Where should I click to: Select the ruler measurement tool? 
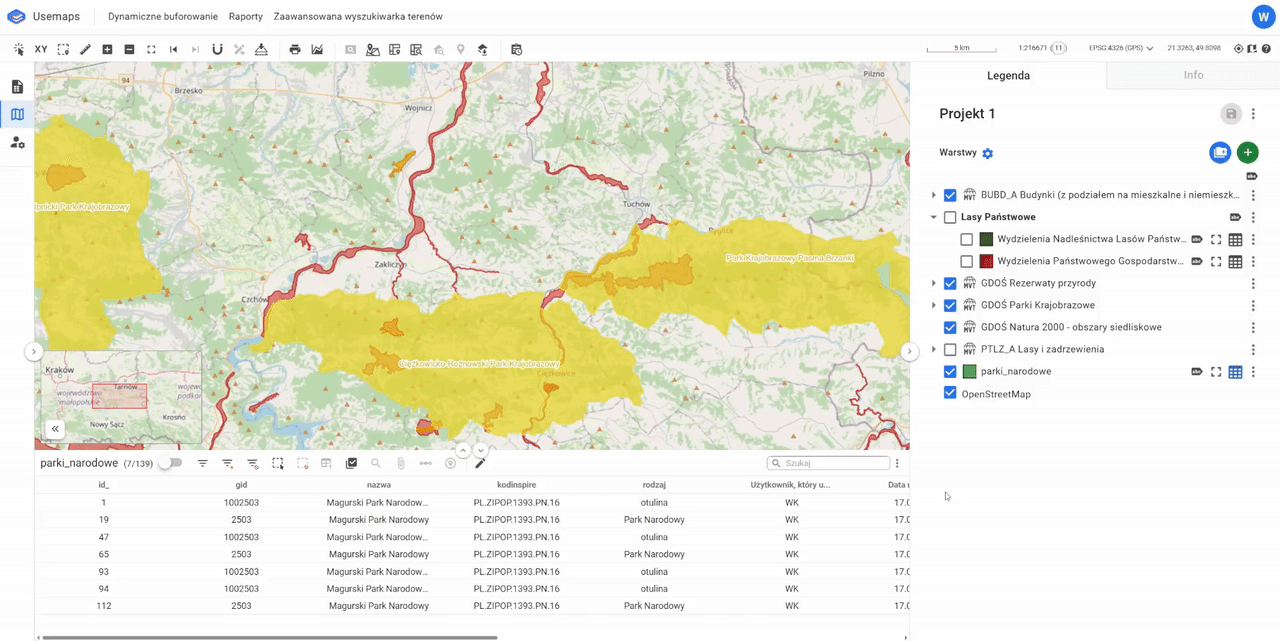pyautogui.click(x=85, y=49)
